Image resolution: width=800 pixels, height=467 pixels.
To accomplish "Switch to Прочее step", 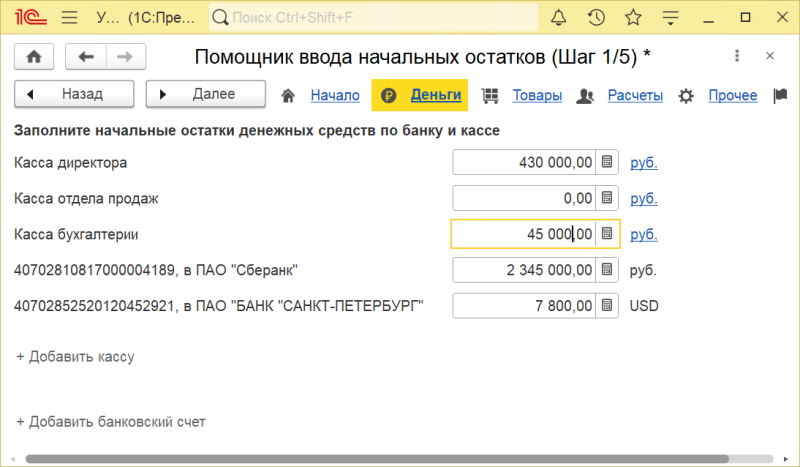I will pos(733,95).
